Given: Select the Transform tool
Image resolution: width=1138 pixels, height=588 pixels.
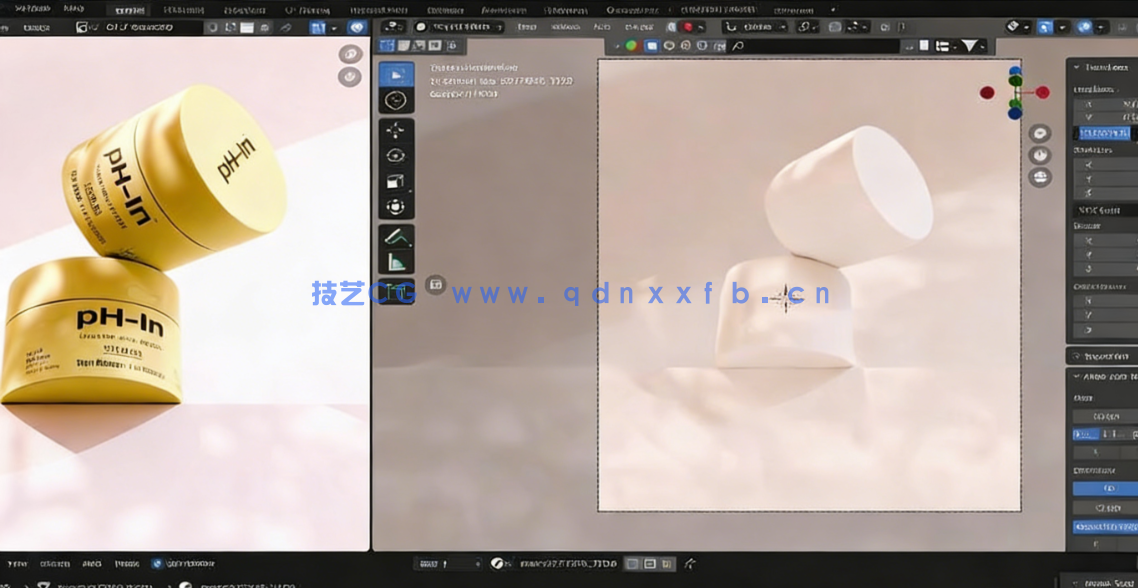Looking at the screenshot, I should pos(395,205).
